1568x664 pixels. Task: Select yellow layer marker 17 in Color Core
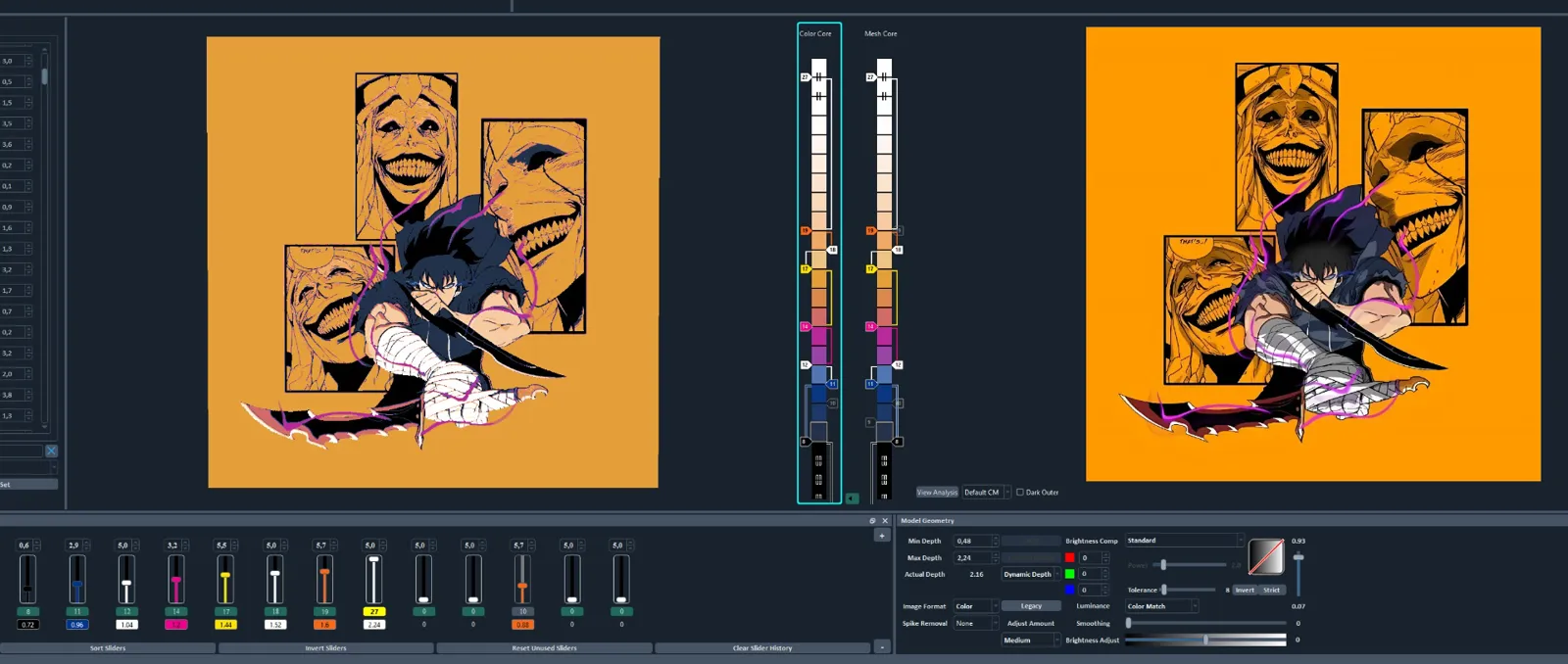pos(806,269)
